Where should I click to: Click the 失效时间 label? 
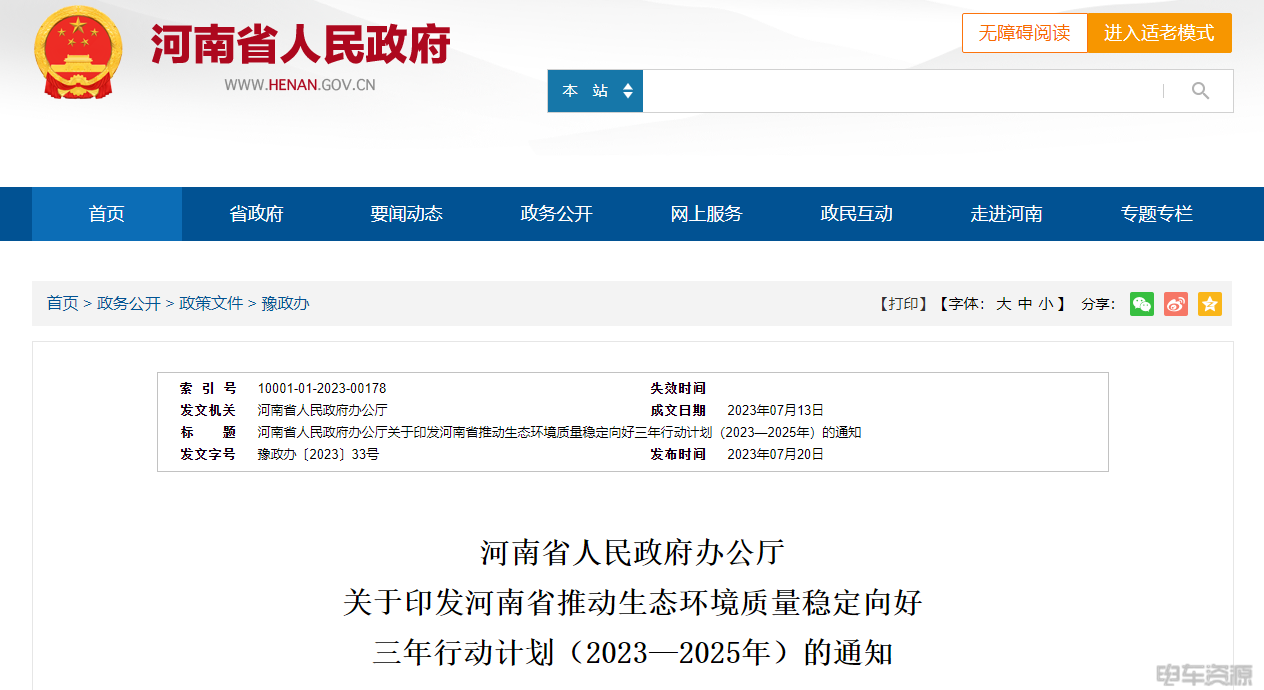click(x=678, y=388)
